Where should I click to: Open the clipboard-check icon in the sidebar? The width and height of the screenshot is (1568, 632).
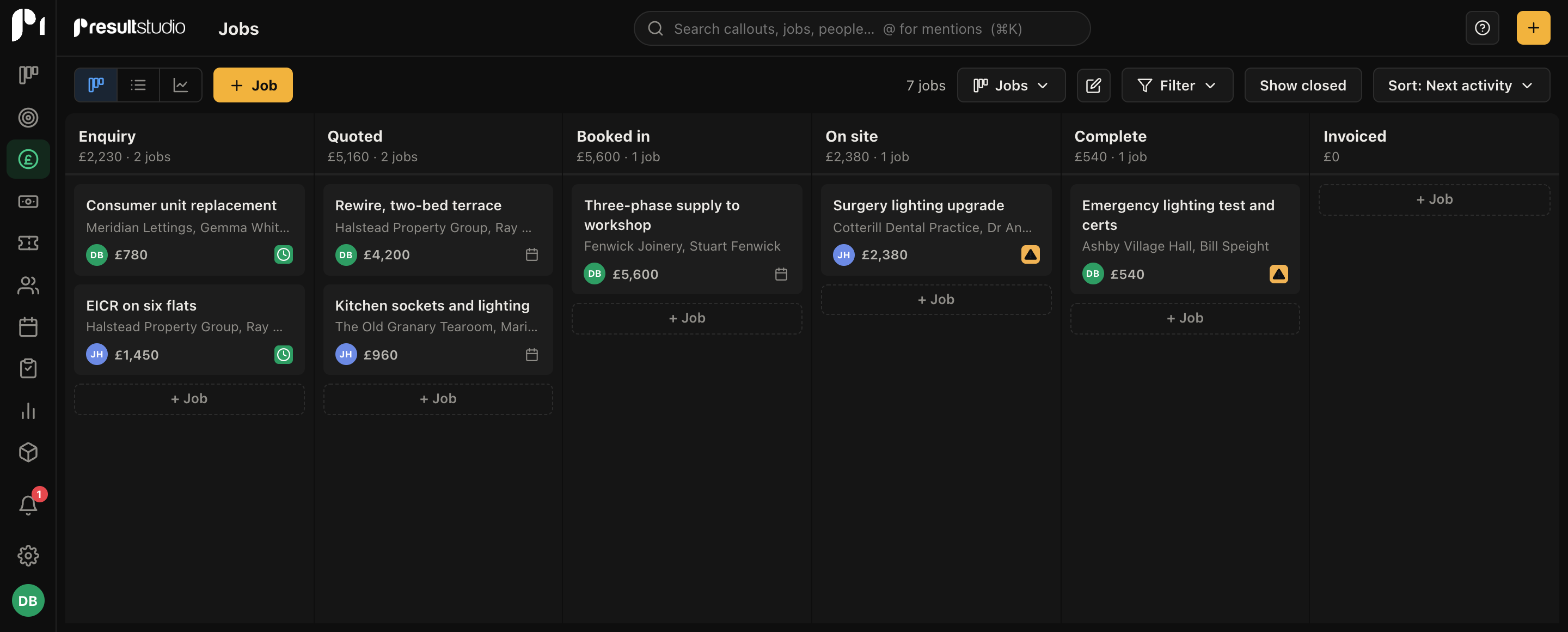[28, 368]
